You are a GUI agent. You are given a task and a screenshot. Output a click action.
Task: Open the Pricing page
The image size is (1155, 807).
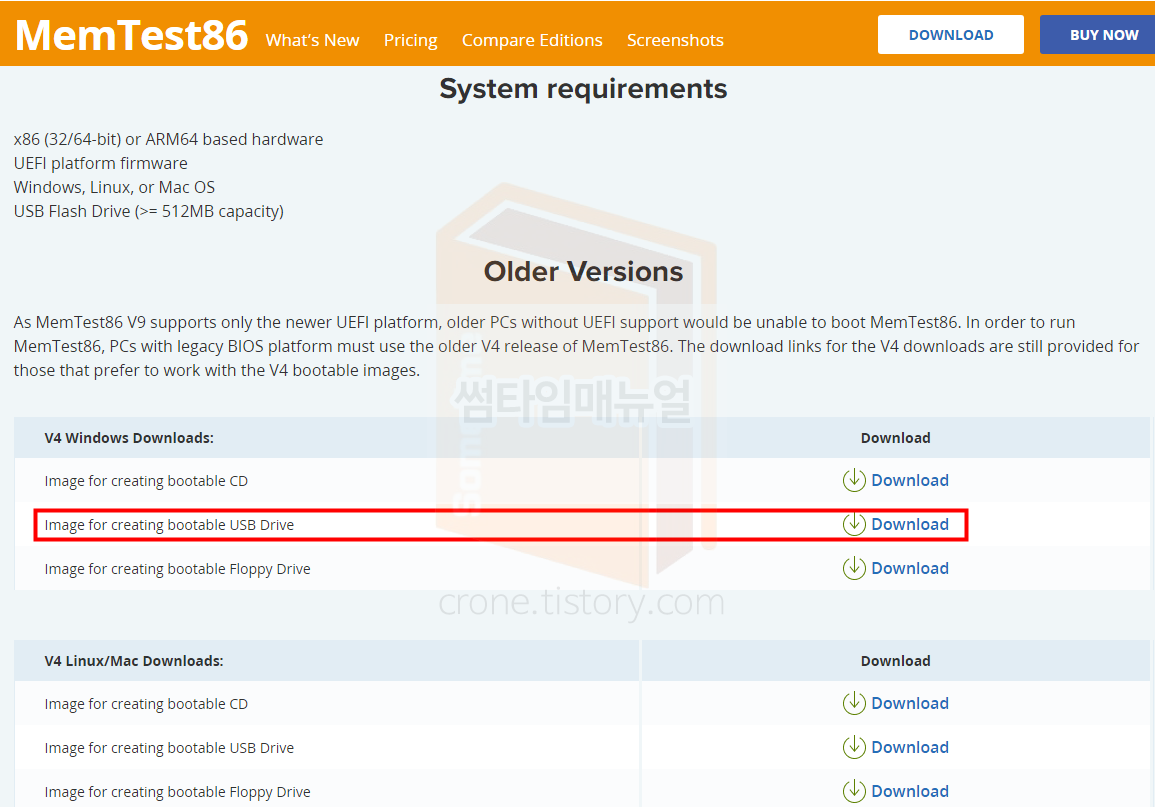click(x=410, y=40)
